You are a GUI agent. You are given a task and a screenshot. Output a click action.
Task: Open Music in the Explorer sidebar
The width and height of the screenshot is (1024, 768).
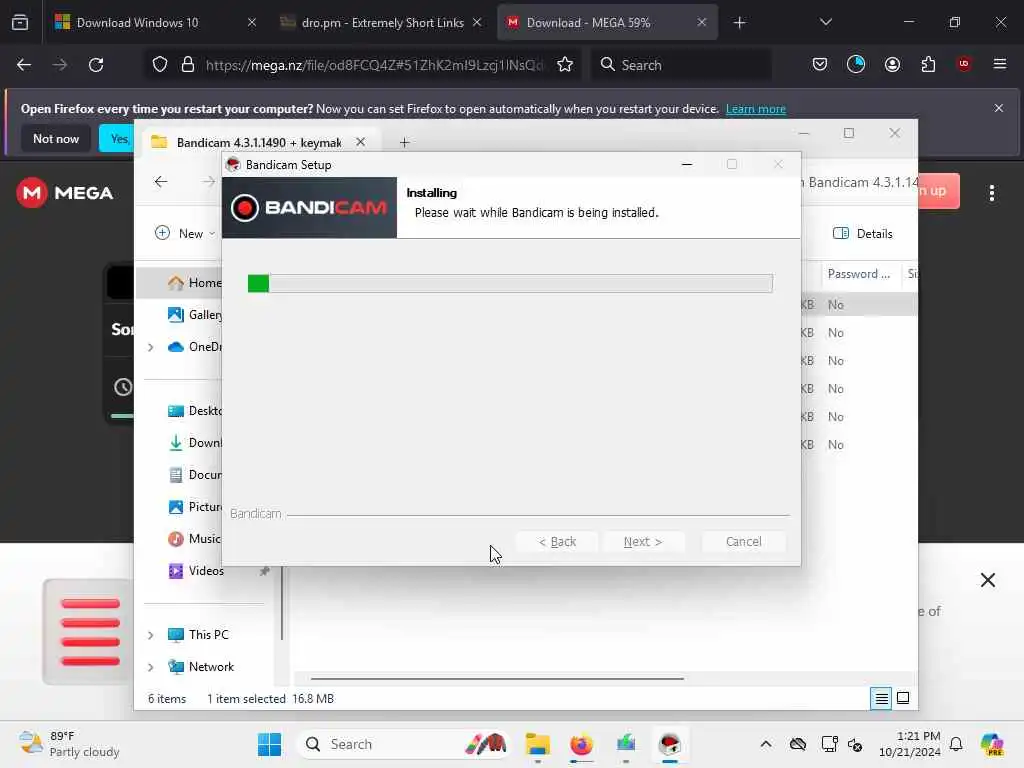195,539
